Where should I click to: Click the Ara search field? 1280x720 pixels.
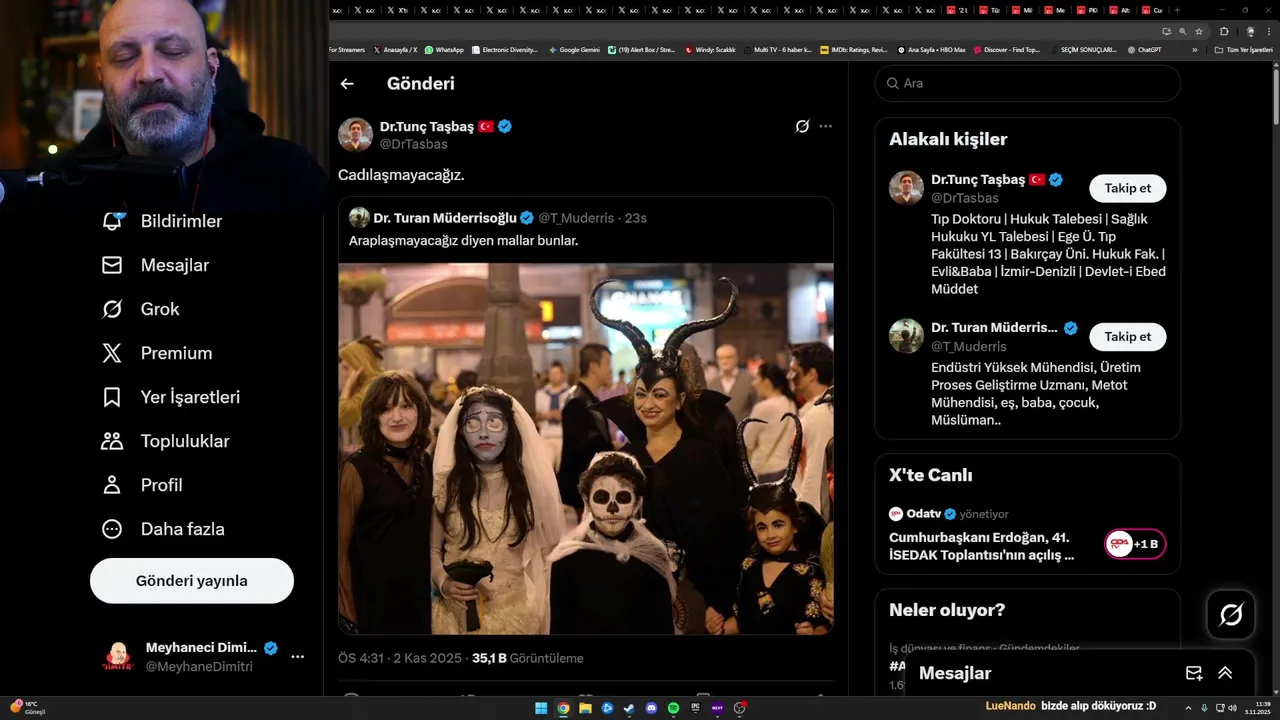pos(1028,83)
